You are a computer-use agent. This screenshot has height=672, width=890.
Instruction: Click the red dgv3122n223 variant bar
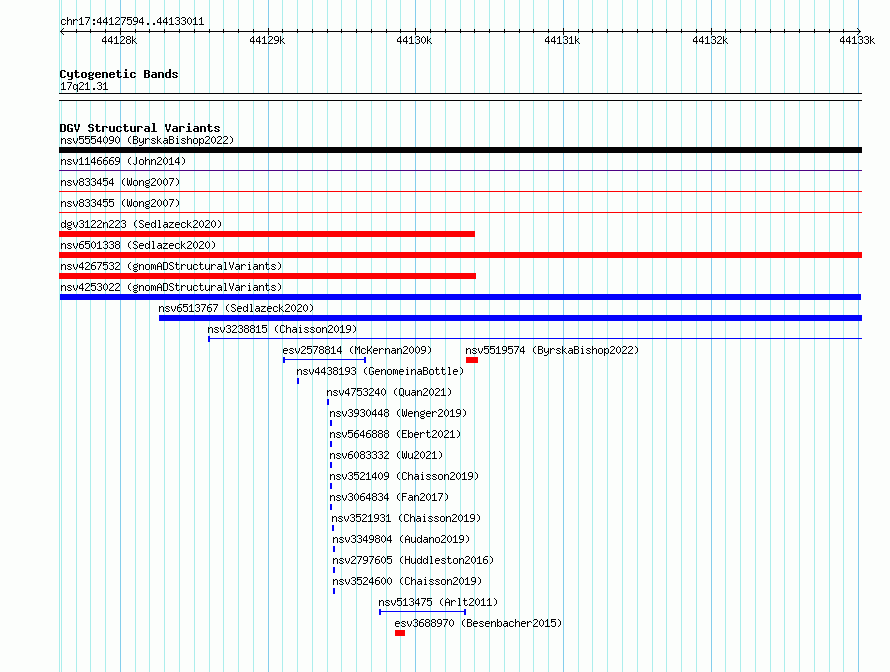tap(267, 234)
